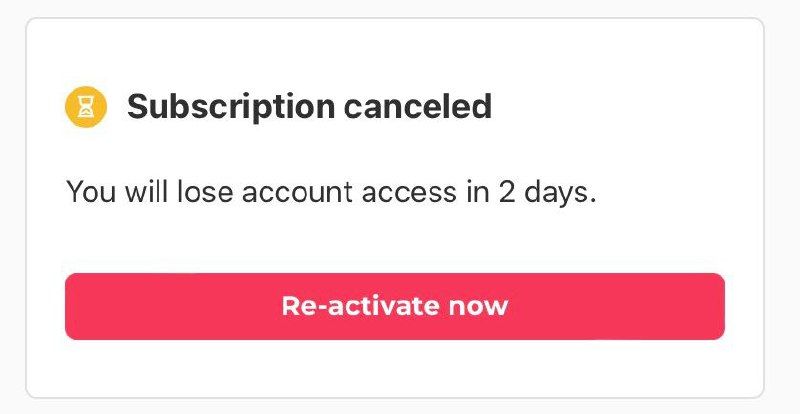Click the account access warning message

331,191
